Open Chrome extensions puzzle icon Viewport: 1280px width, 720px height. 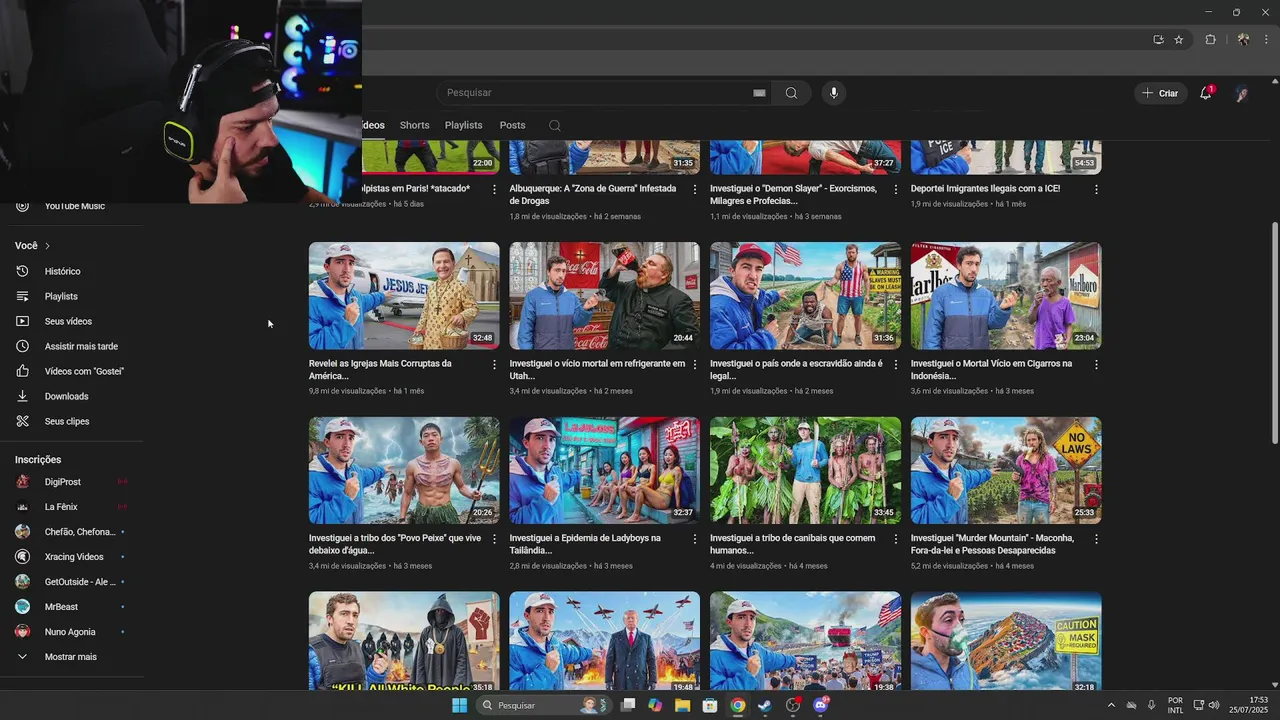[1210, 40]
